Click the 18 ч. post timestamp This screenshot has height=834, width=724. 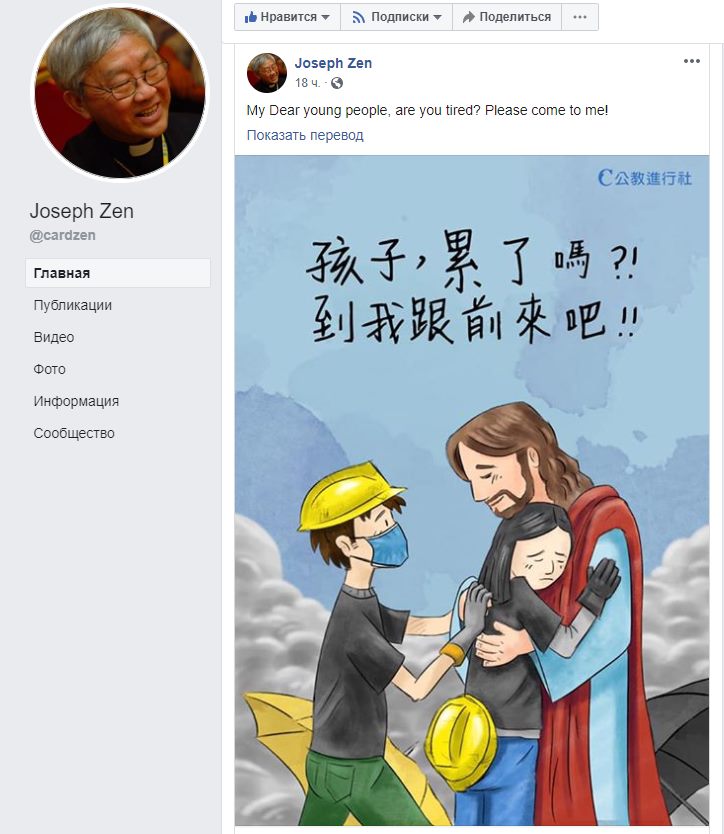tap(307, 83)
